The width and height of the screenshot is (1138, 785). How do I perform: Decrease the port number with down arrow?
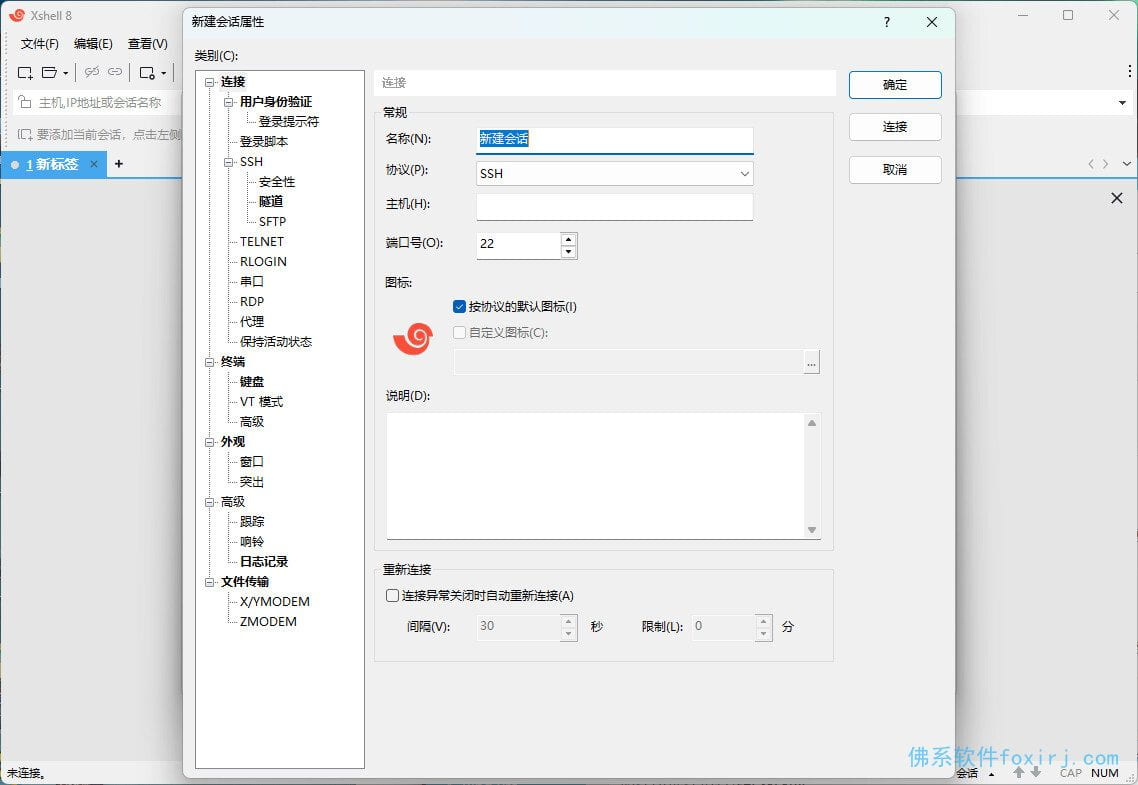pyautogui.click(x=569, y=252)
